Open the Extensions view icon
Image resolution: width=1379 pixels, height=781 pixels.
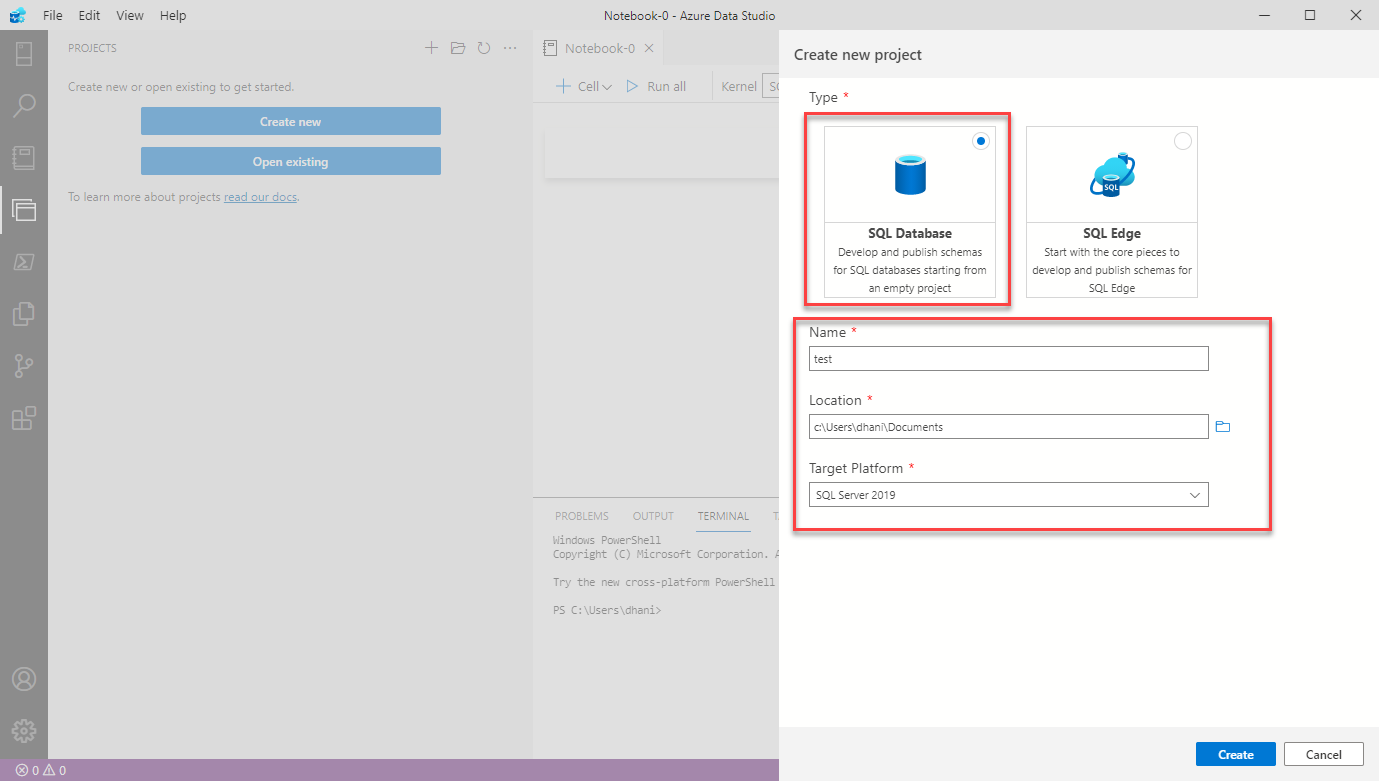pos(24,418)
